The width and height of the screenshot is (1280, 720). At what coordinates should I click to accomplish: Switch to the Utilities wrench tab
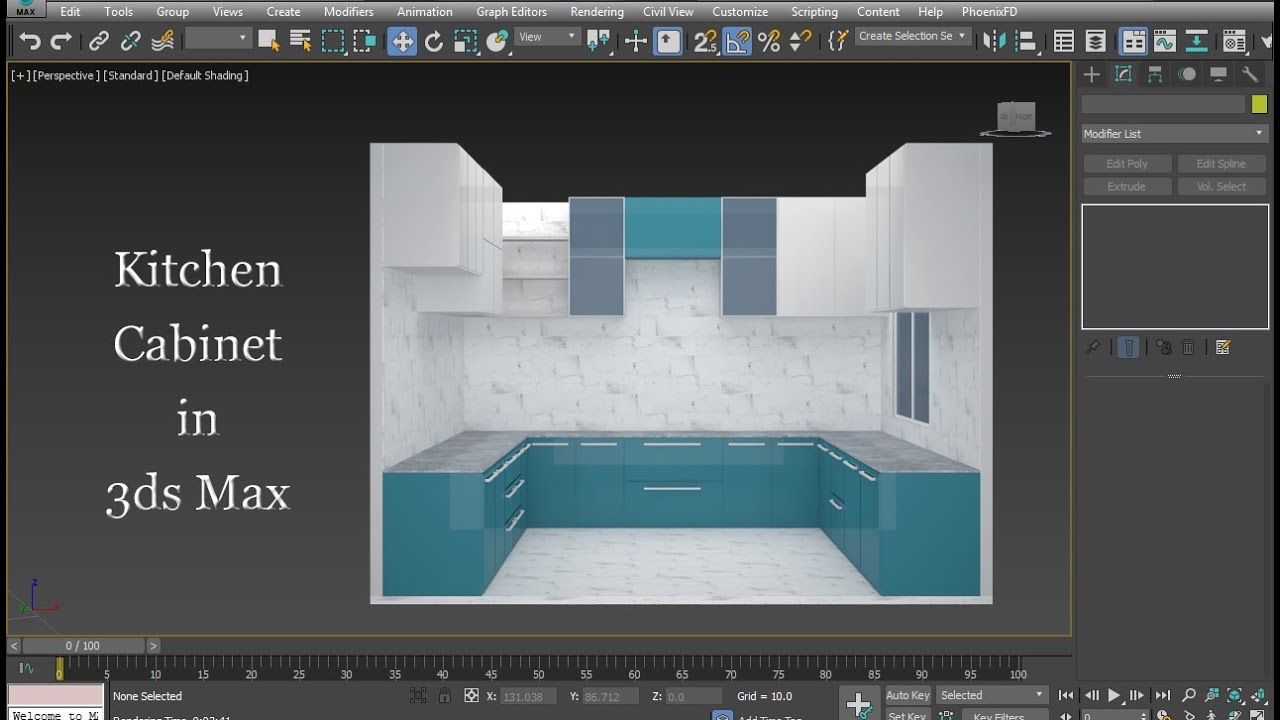pyautogui.click(x=1250, y=74)
